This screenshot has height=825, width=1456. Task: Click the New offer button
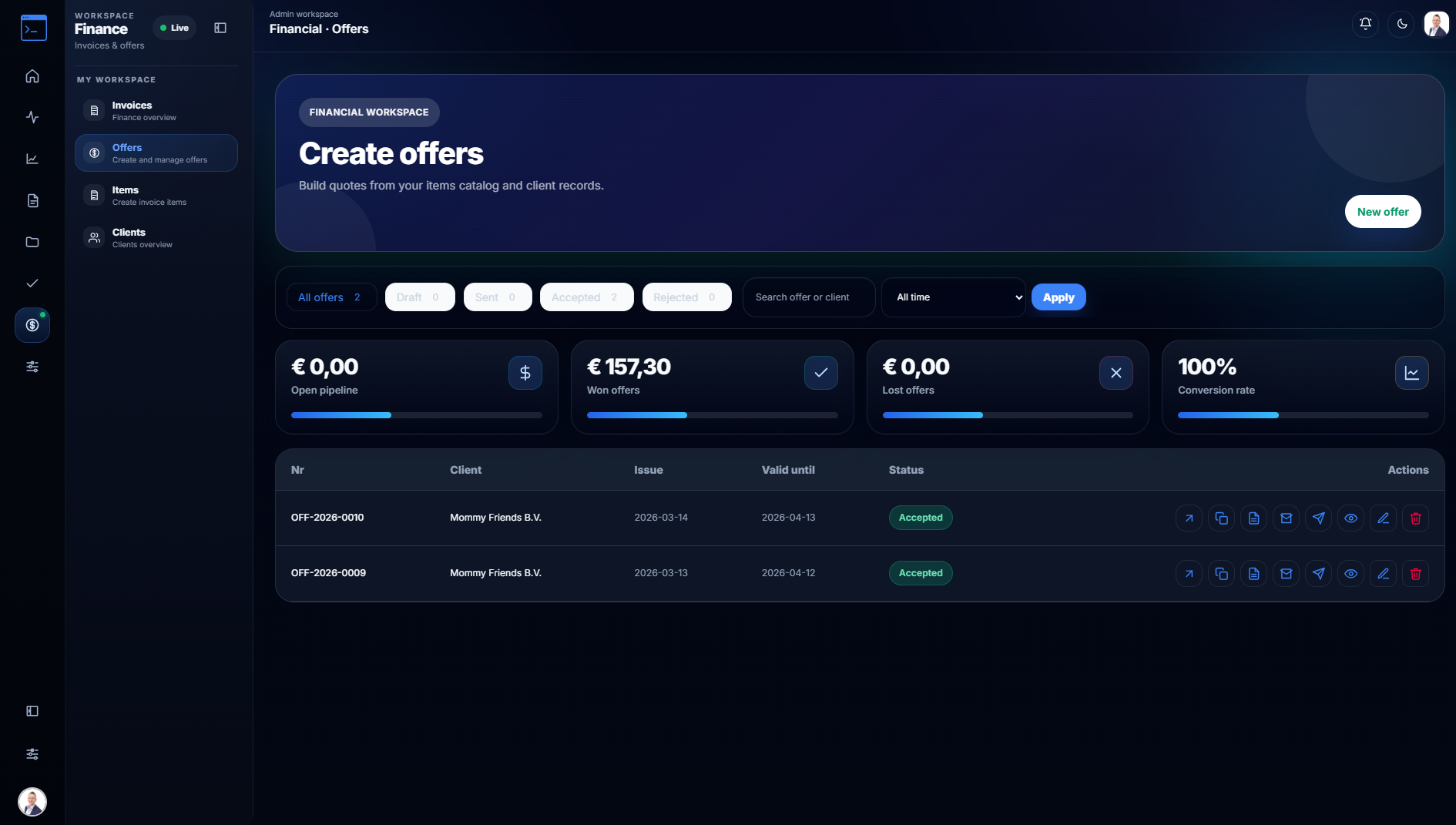tap(1382, 212)
